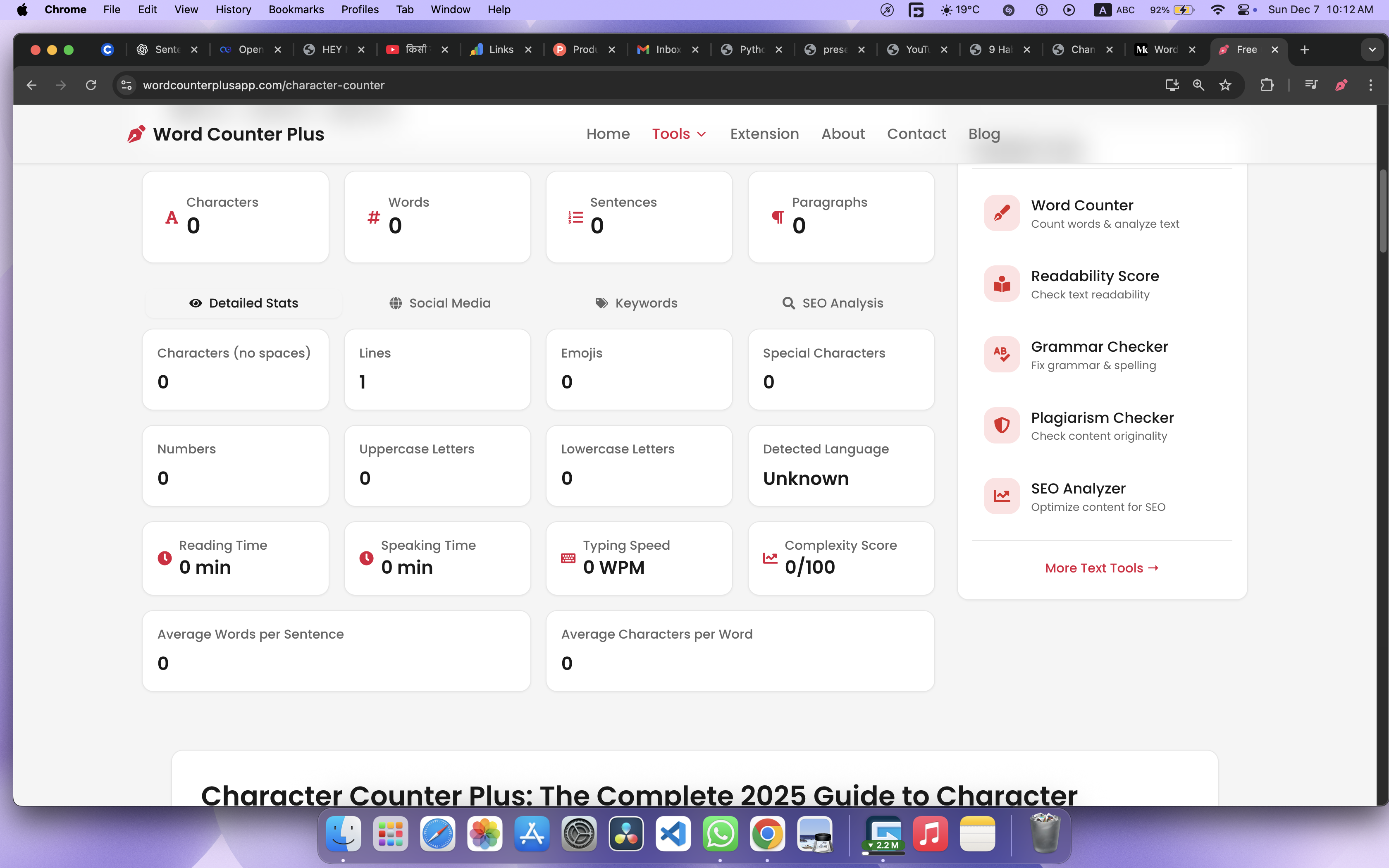Click the Word Counter Plus logo icon
The image size is (1389, 868).
pos(136,134)
